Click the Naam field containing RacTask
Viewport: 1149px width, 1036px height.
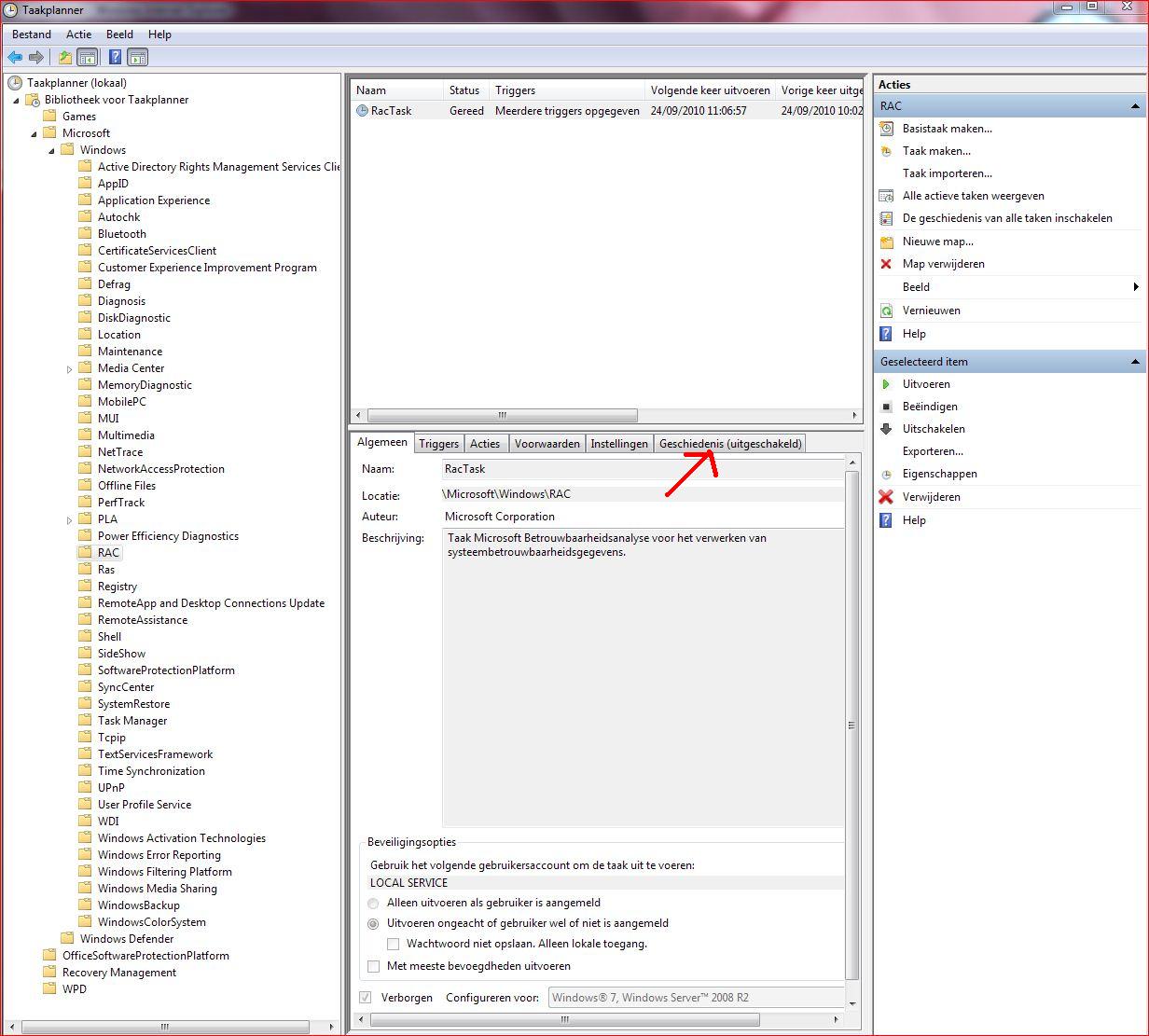point(644,470)
